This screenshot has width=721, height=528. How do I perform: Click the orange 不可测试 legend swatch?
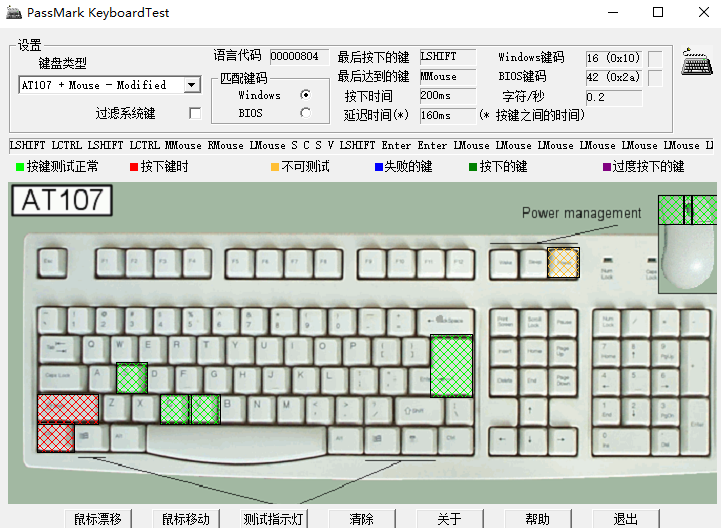[275, 167]
